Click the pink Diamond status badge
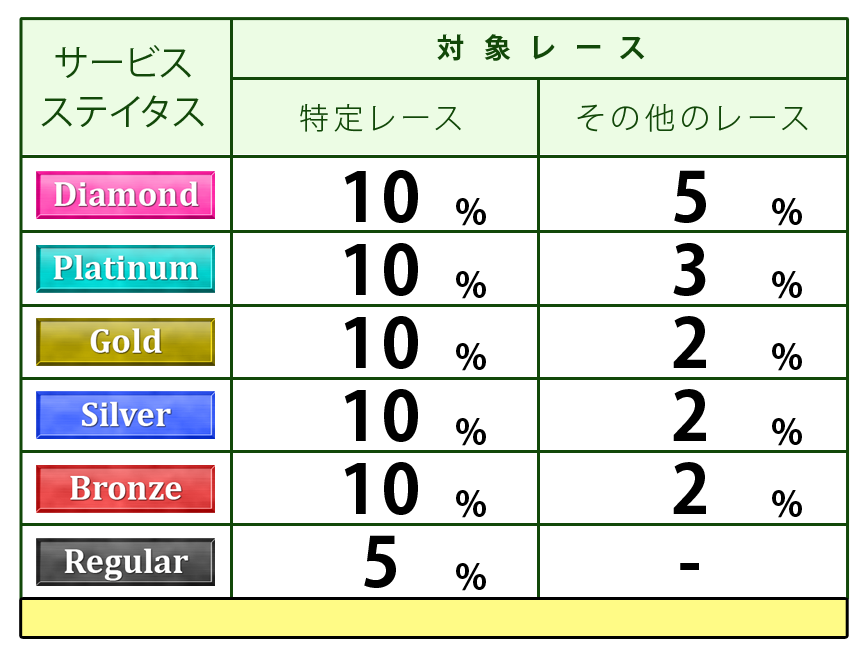Image resolution: width=866 pixels, height=660 pixels. (125, 194)
